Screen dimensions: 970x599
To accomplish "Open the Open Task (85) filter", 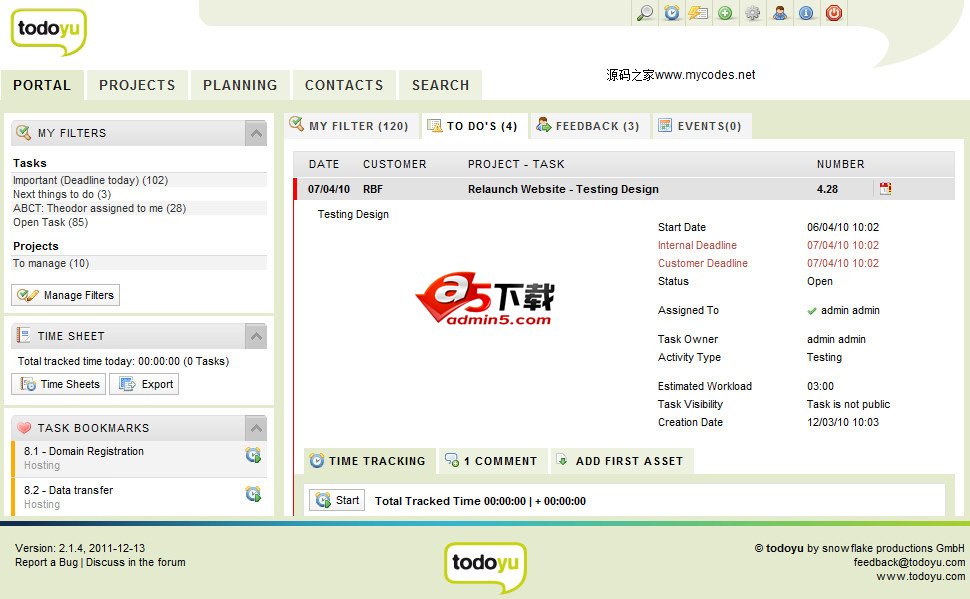I will pos(50,222).
